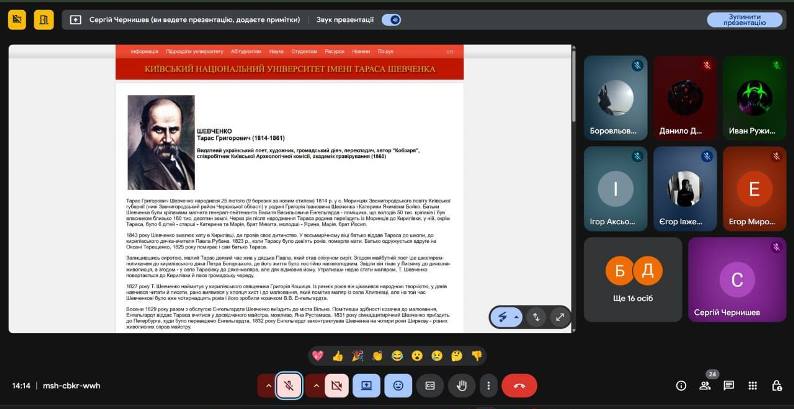
Task: Open Інформація menu on university page
Action: coord(145,52)
